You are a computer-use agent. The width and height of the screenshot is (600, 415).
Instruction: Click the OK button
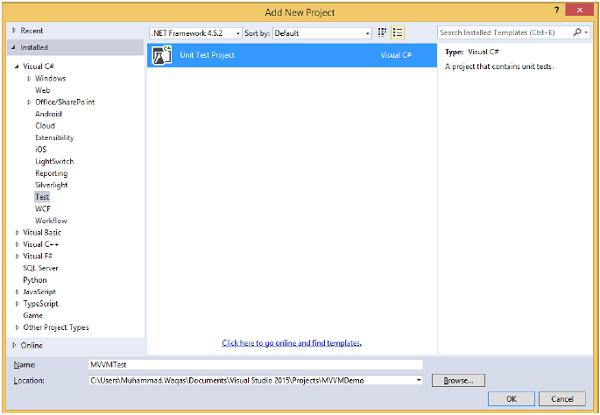pyautogui.click(x=510, y=399)
